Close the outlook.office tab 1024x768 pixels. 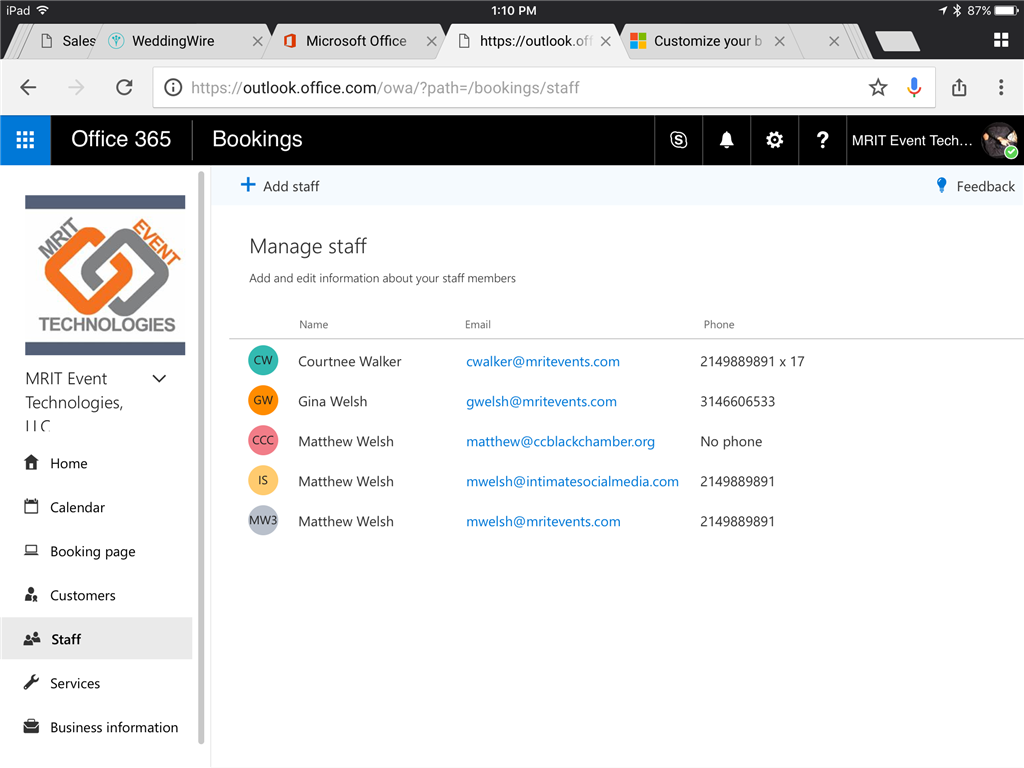pos(605,41)
